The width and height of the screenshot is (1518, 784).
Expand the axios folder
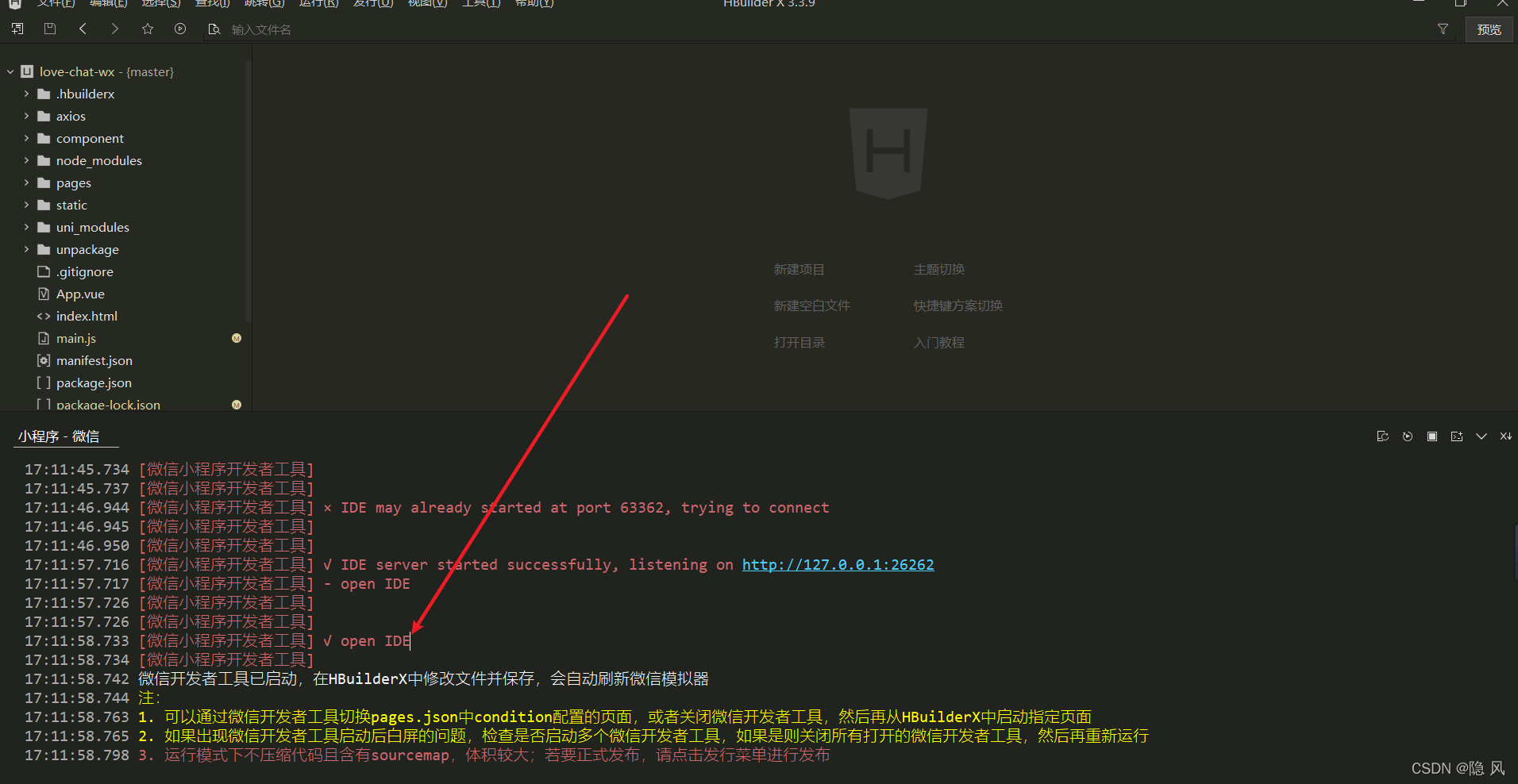point(26,116)
